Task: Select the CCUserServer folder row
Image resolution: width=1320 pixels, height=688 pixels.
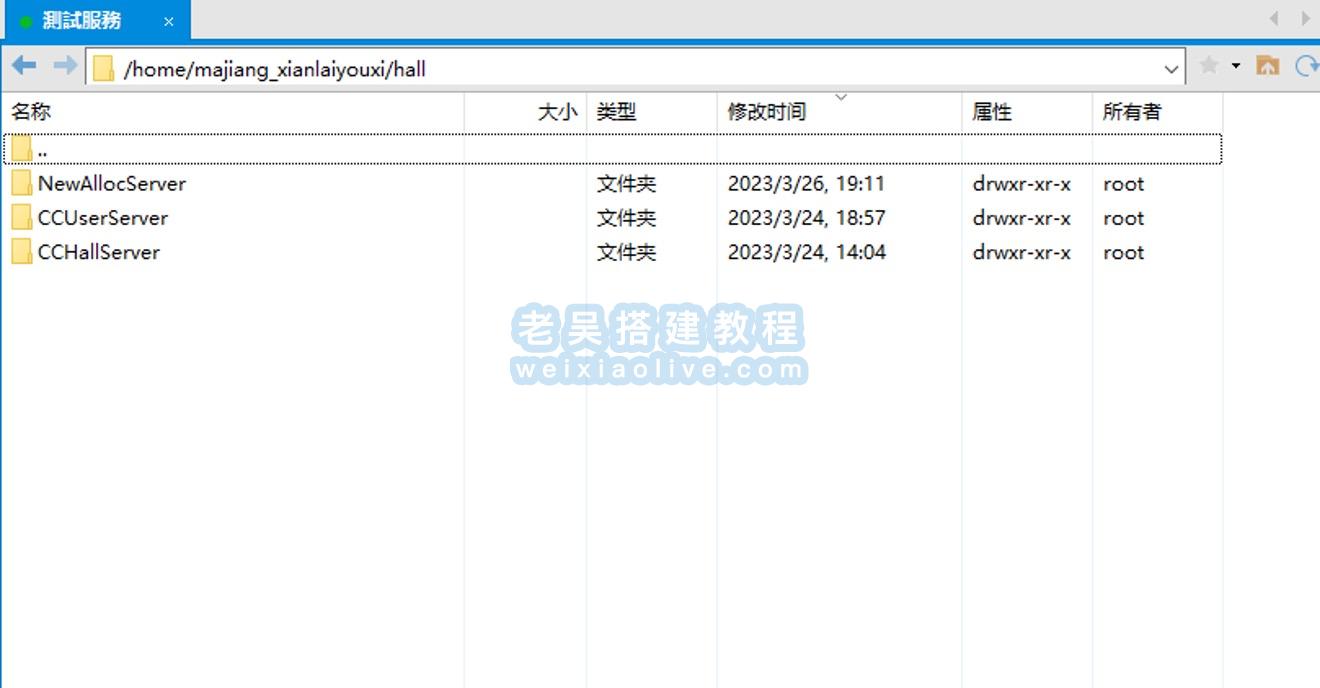Action: click(103, 218)
